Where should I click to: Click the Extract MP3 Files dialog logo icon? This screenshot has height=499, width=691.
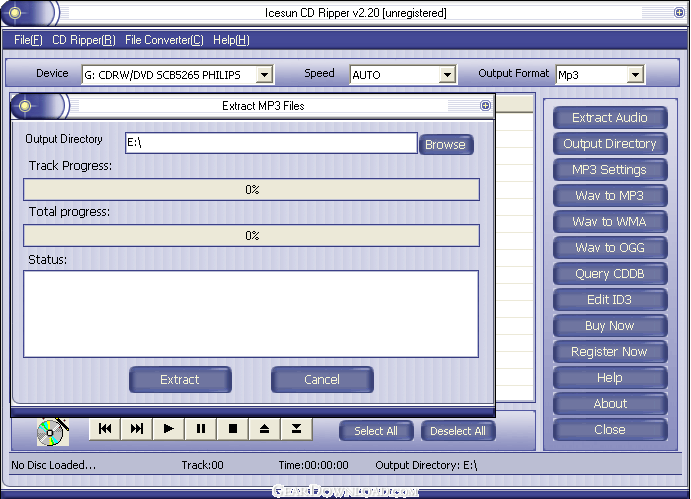pyautogui.click(x=25, y=106)
